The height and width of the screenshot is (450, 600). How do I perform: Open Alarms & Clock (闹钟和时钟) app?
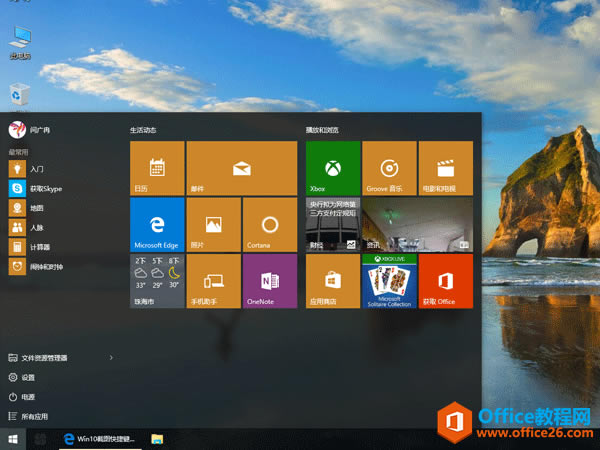61,266
